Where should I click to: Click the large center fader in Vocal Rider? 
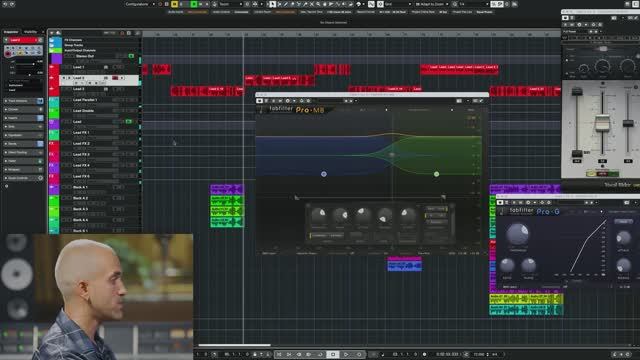[x=602, y=123]
